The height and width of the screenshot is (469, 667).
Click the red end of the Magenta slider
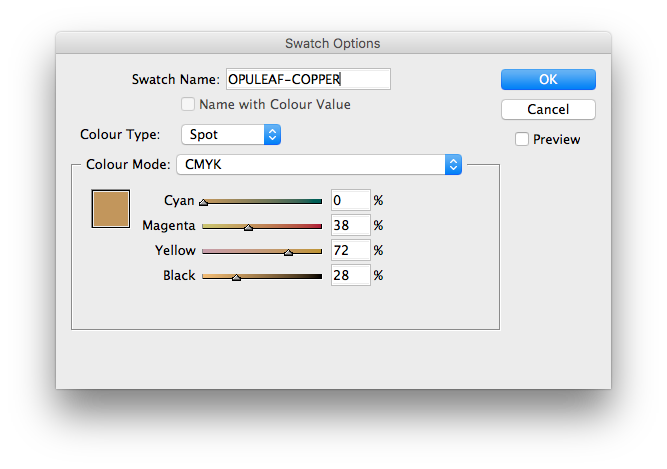(x=318, y=226)
